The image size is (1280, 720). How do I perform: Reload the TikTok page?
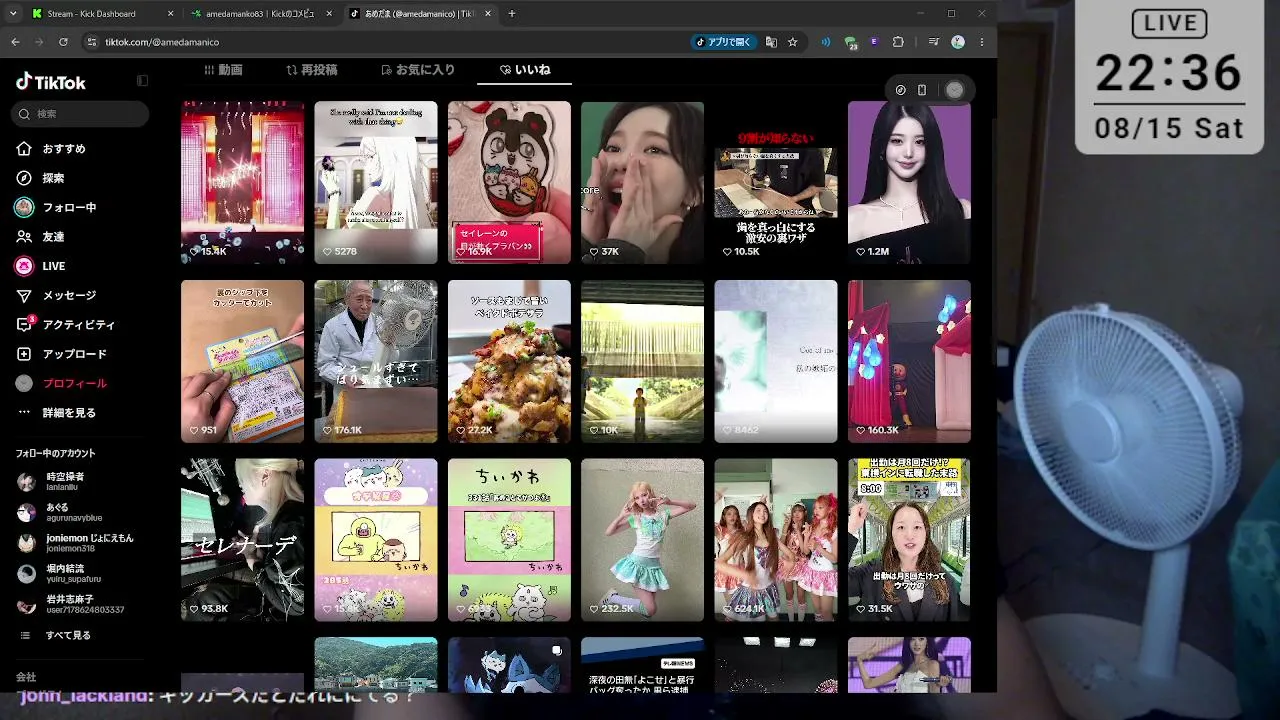point(63,42)
